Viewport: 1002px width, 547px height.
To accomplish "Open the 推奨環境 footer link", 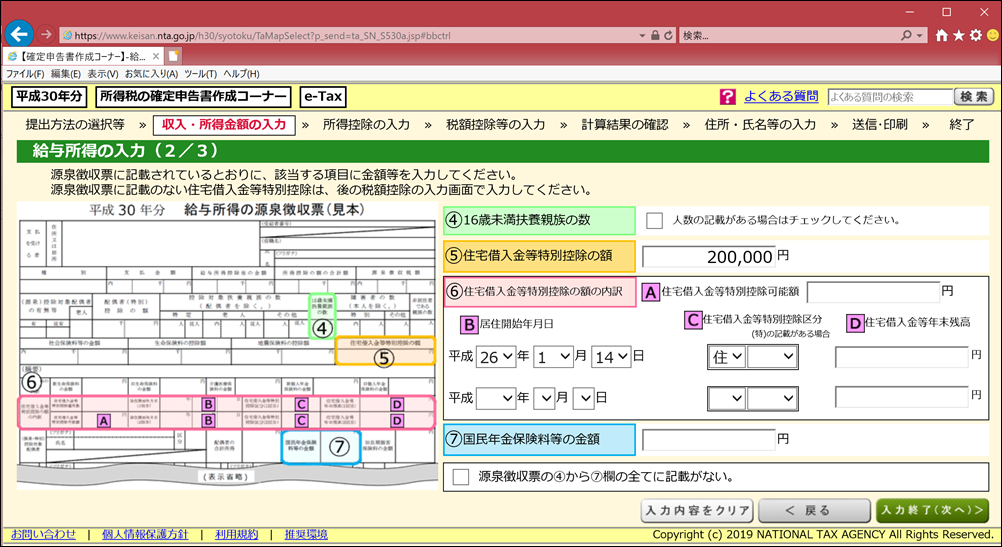I will click(306, 534).
